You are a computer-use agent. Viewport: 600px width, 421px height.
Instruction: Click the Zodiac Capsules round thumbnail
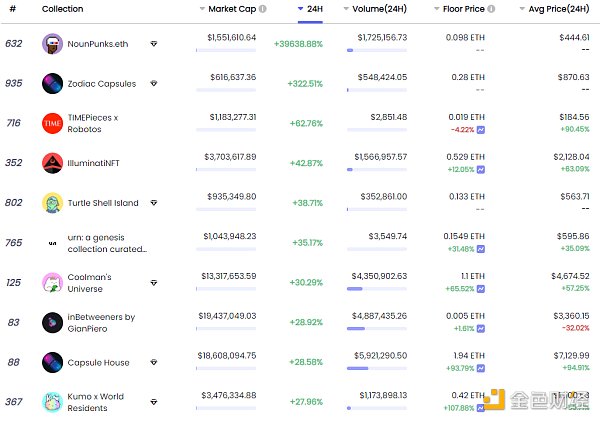tap(52, 84)
